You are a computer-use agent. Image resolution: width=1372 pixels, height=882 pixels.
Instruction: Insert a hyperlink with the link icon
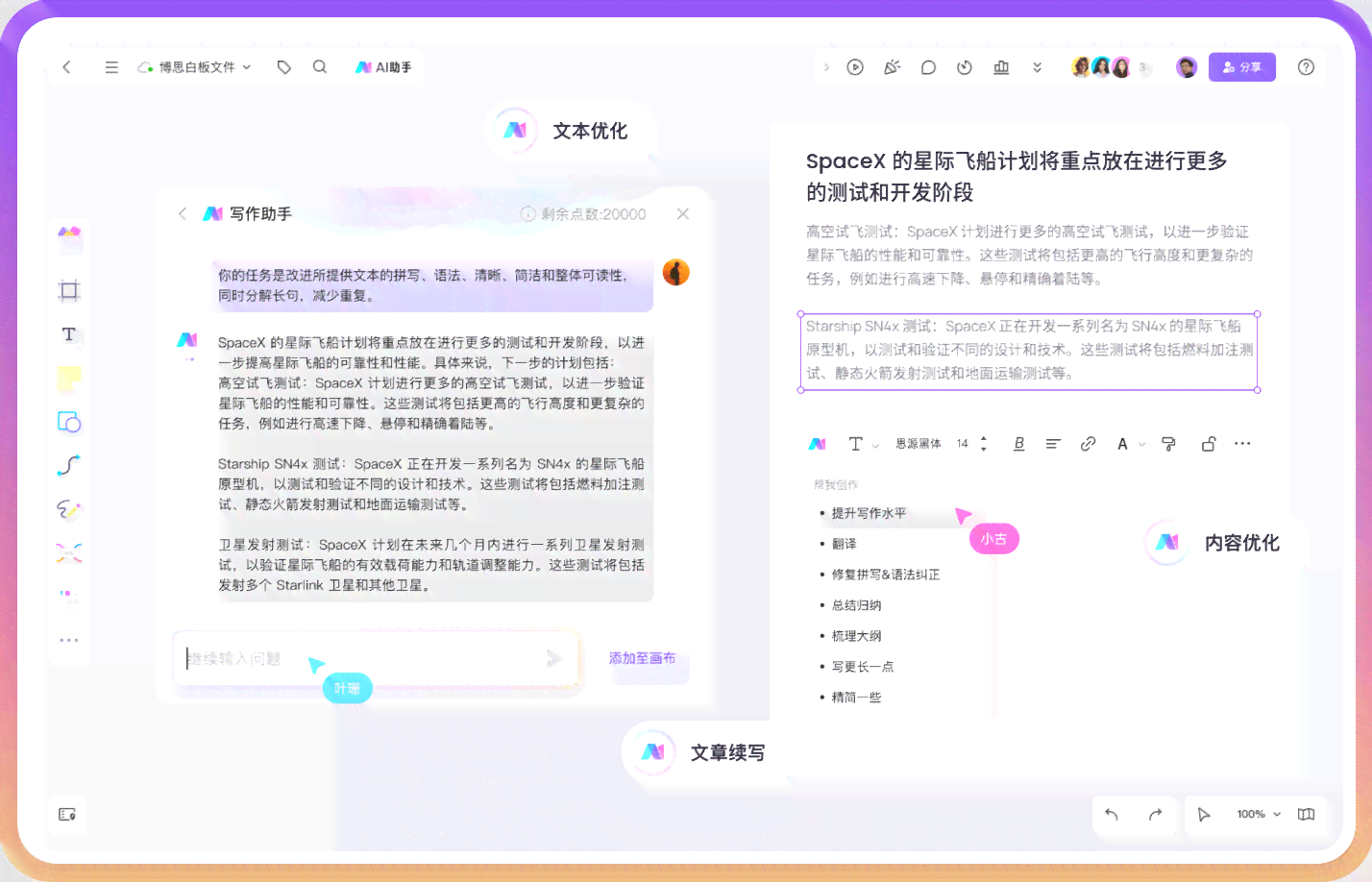[x=1088, y=444]
